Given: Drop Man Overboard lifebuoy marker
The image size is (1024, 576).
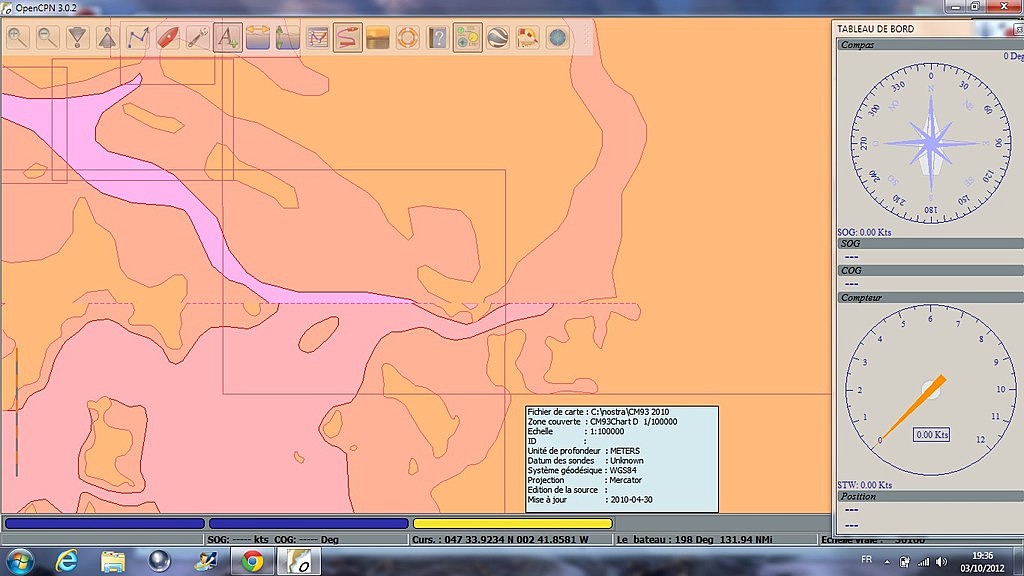Looking at the screenshot, I should tap(408, 37).
